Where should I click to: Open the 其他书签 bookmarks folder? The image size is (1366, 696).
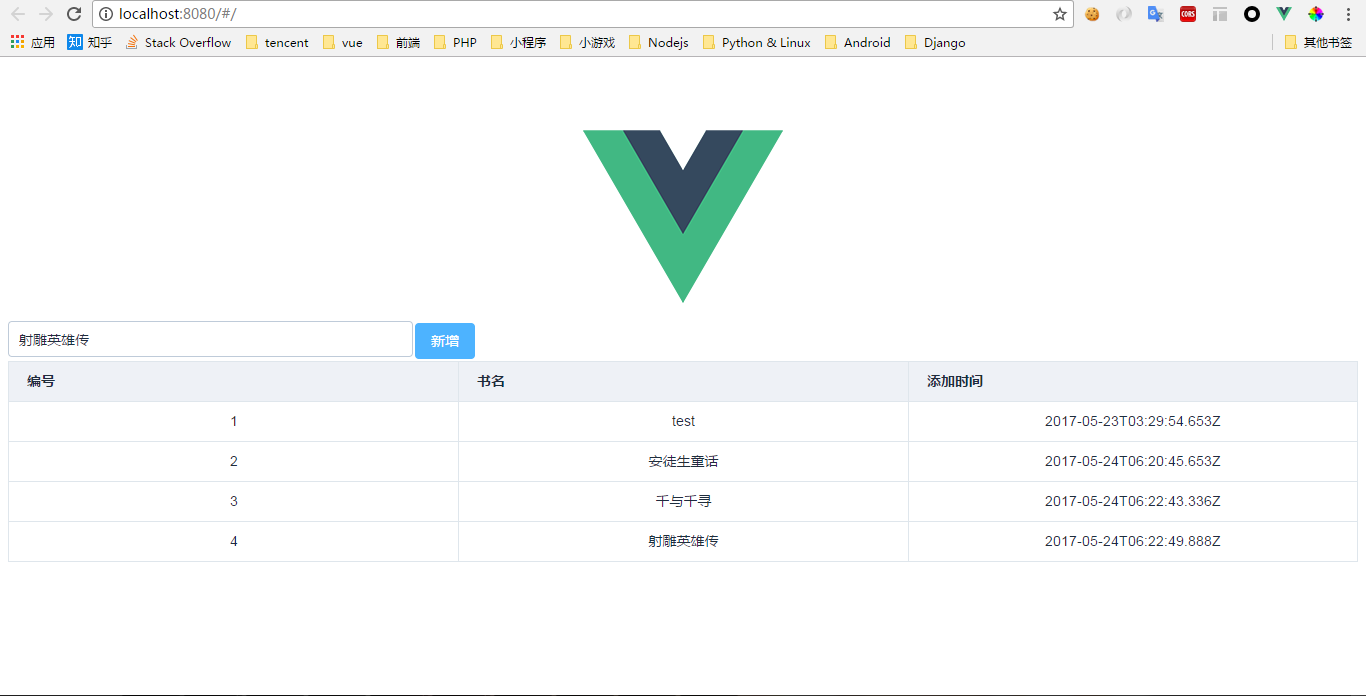click(x=1318, y=42)
